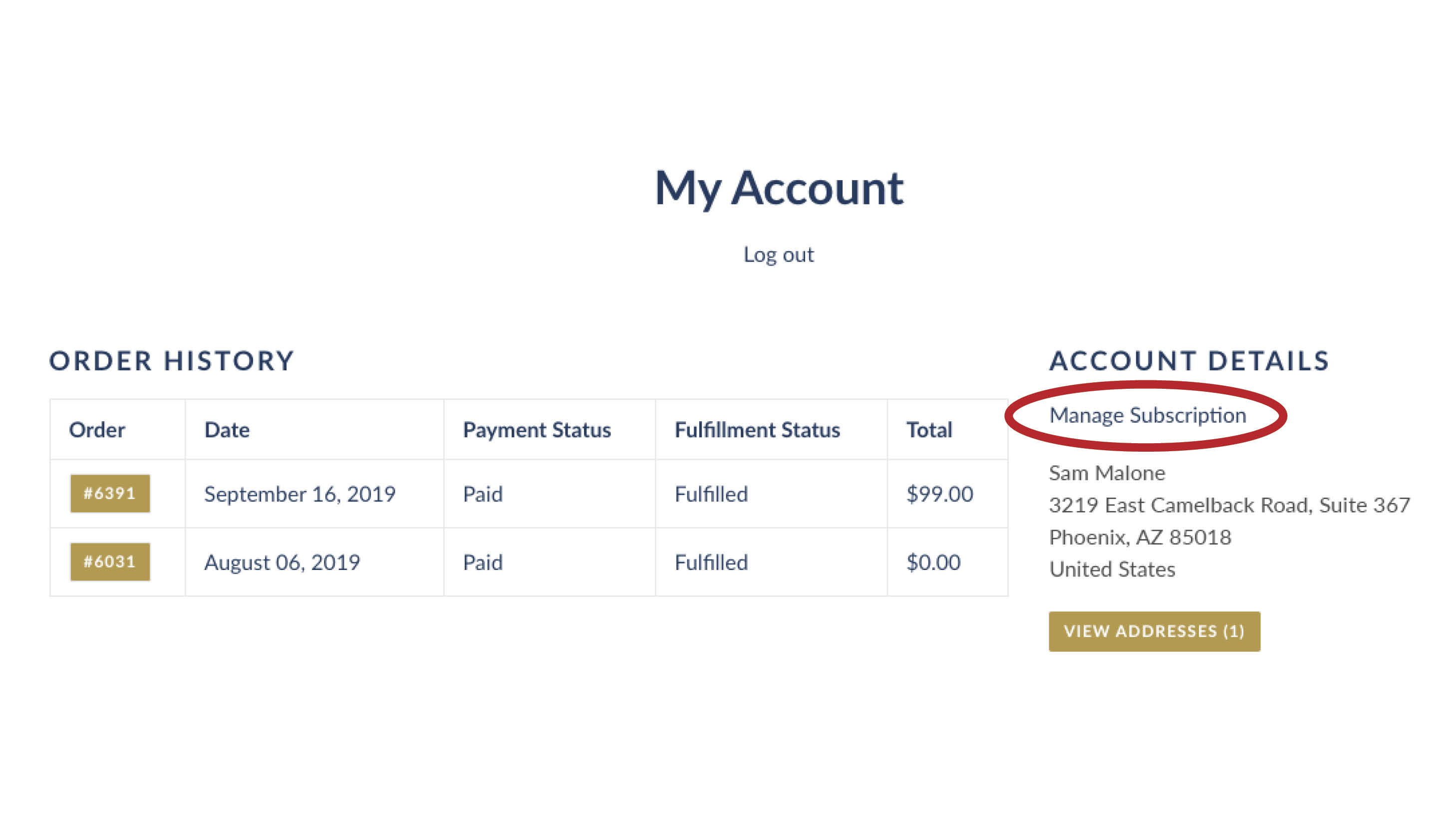Click the $99.00 order total
The height and width of the screenshot is (832, 1456).
point(939,494)
